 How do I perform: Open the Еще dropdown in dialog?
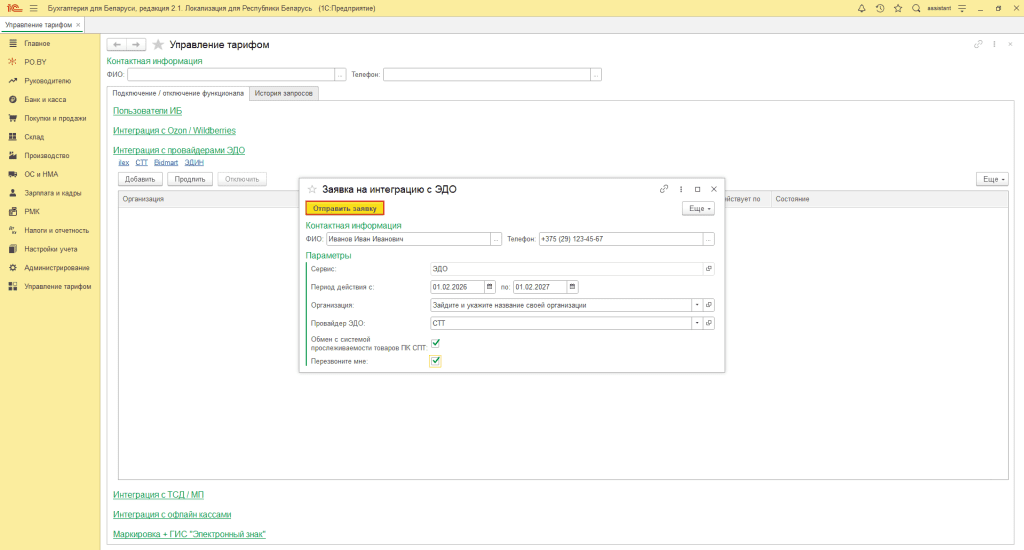click(698, 208)
